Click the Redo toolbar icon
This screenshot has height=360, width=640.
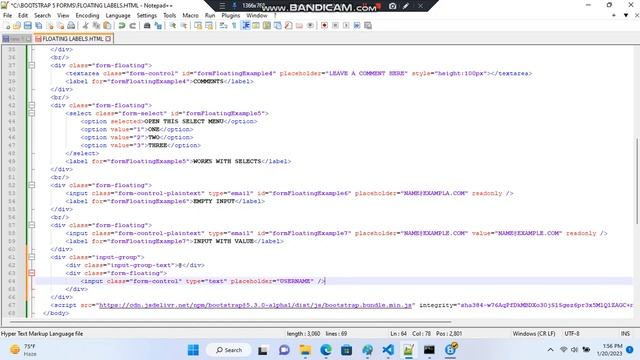(133, 25)
